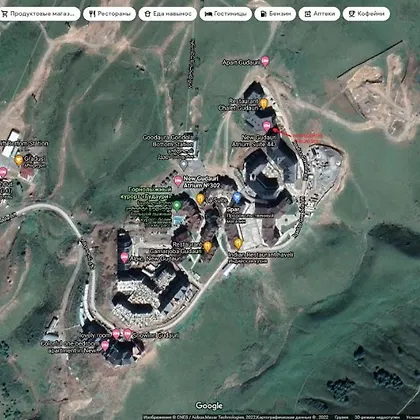The height and width of the screenshot is (420, 420).
Task: Click the Restaurant Gamarjoba Gudauri label
Action: point(176,248)
